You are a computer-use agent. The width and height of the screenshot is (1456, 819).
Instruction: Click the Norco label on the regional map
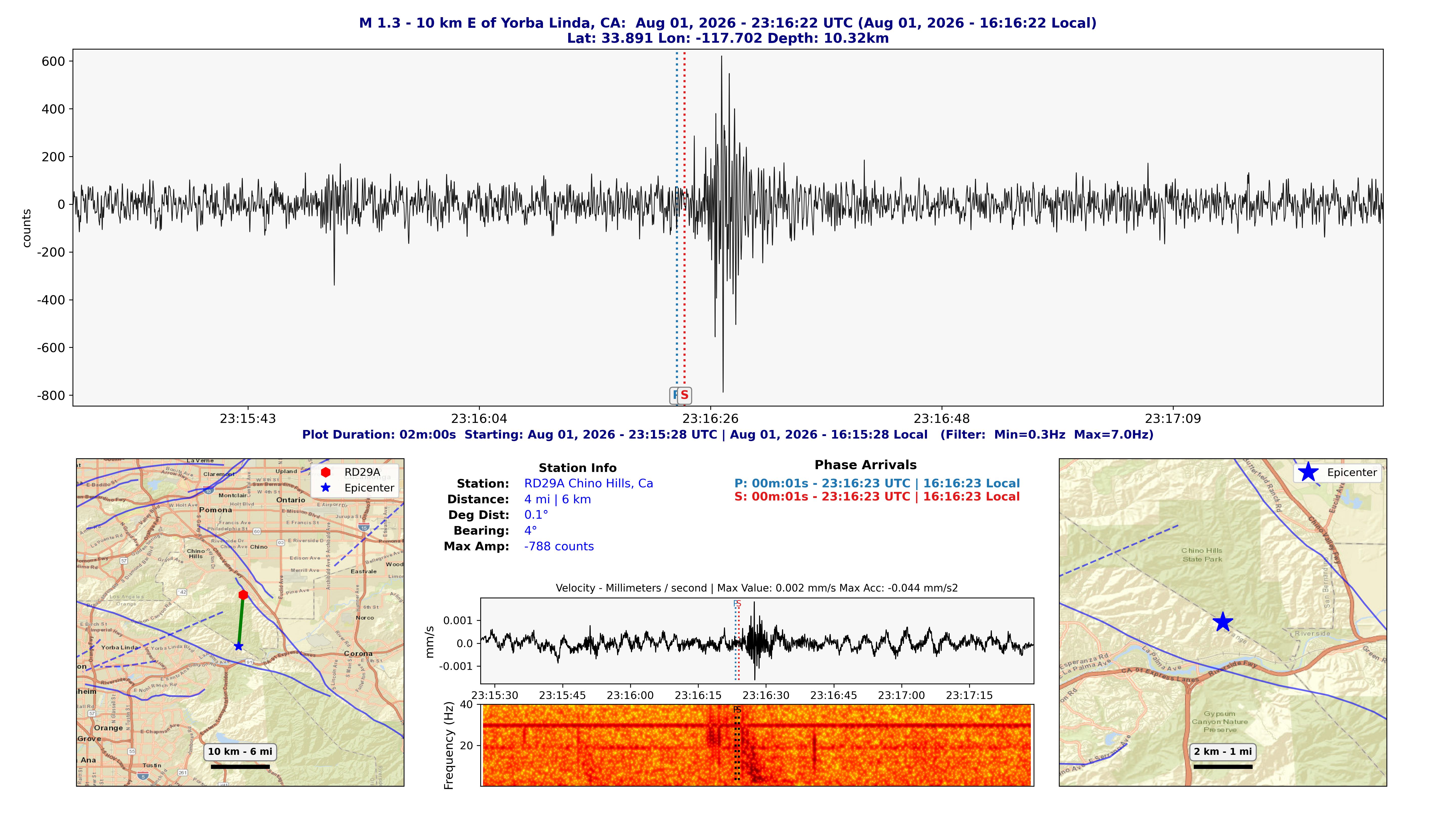pos(365,618)
